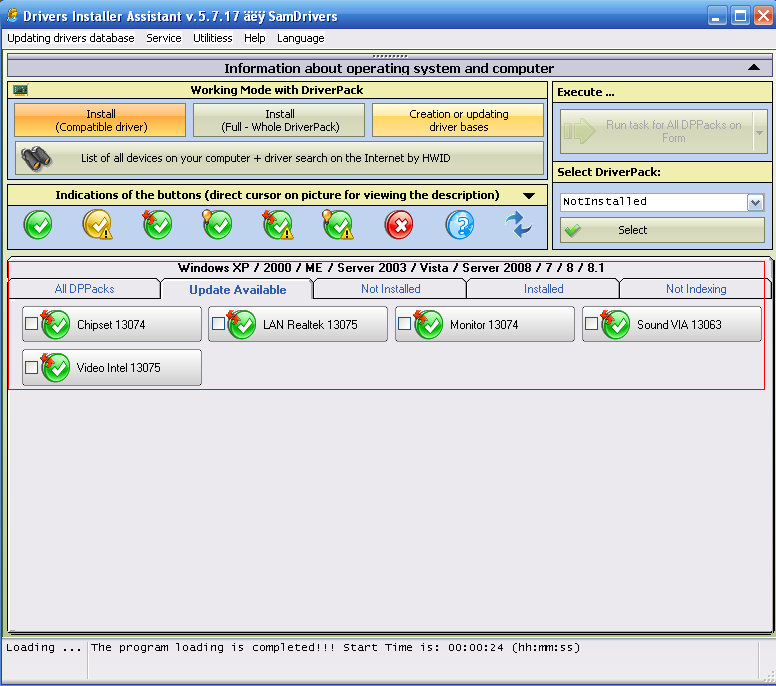
Task: Check the Sound VIA 13063 checkbox
Action: [x=591, y=324]
